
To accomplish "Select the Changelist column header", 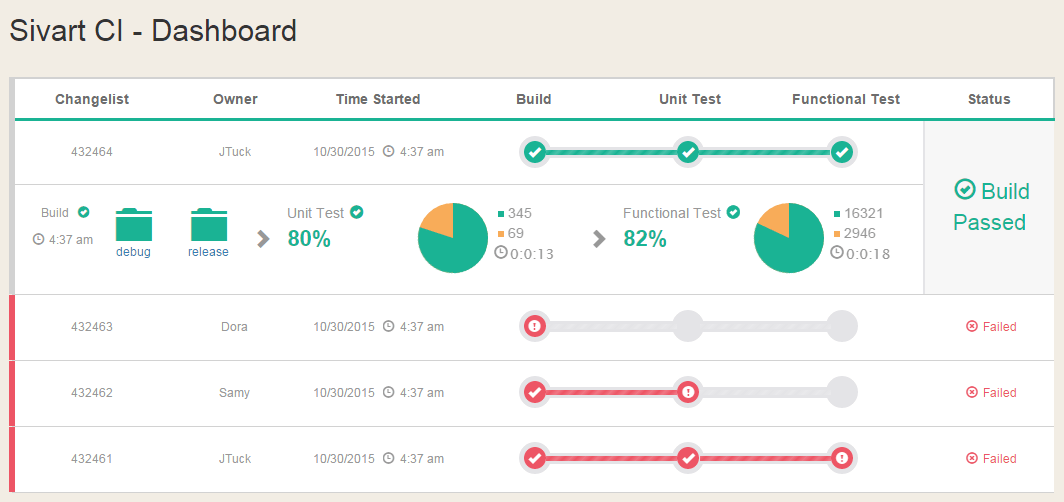I will click(x=92, y=99).
